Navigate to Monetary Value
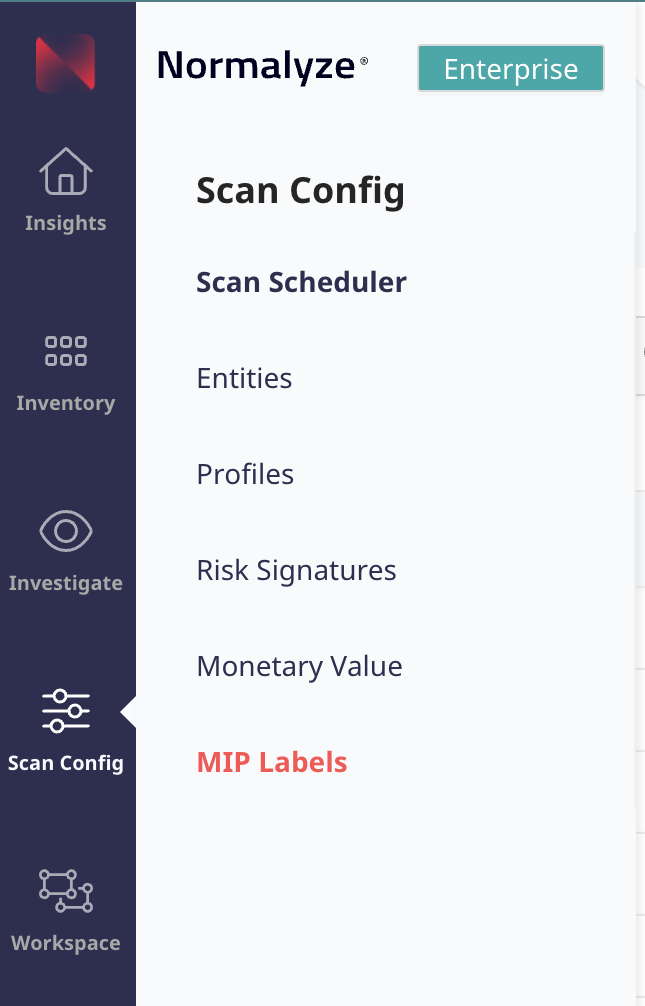Screen dimensions: 645x1006 click(x=299, y=666)
